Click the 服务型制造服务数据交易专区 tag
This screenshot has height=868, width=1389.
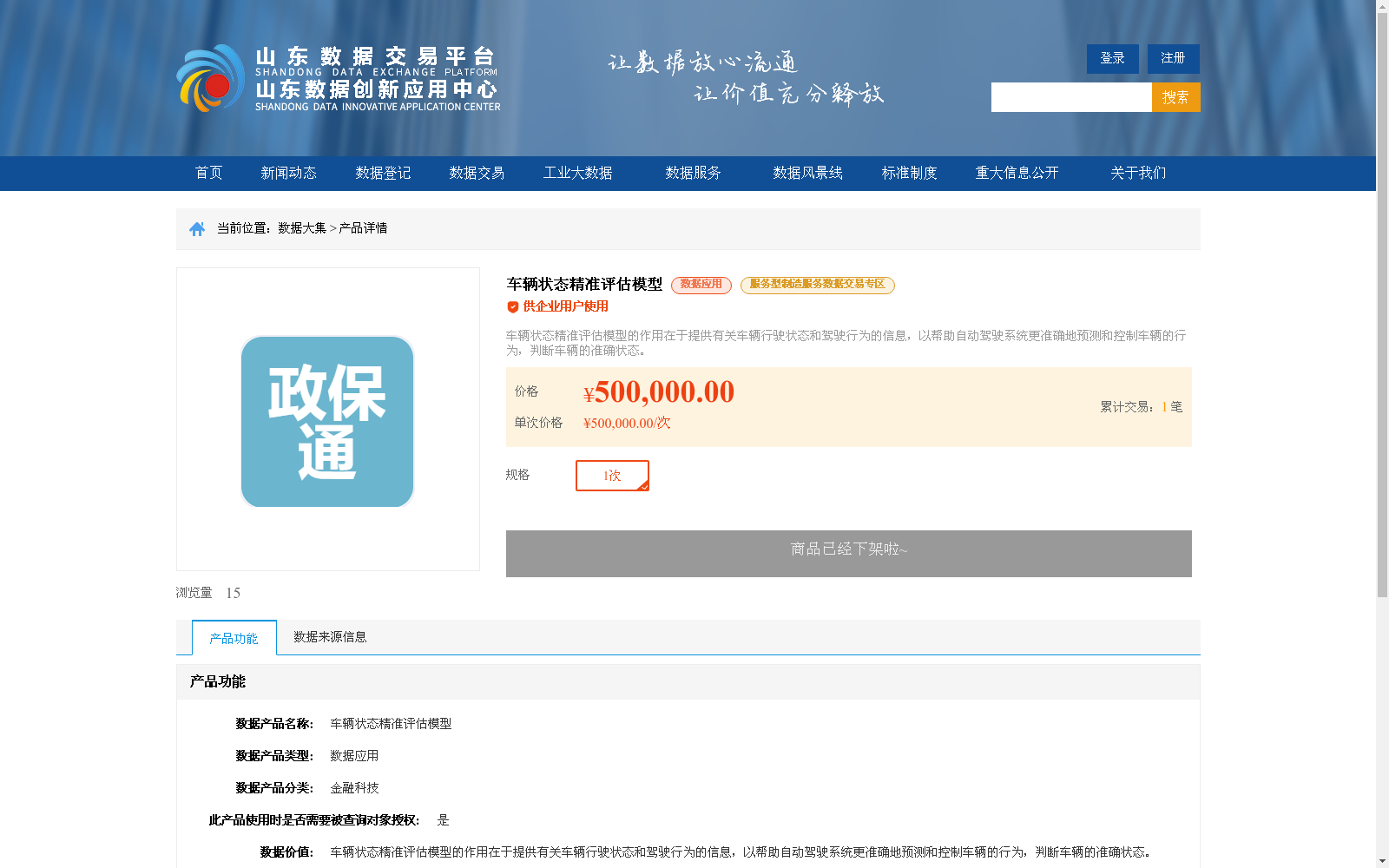click(x=818, y=285)
